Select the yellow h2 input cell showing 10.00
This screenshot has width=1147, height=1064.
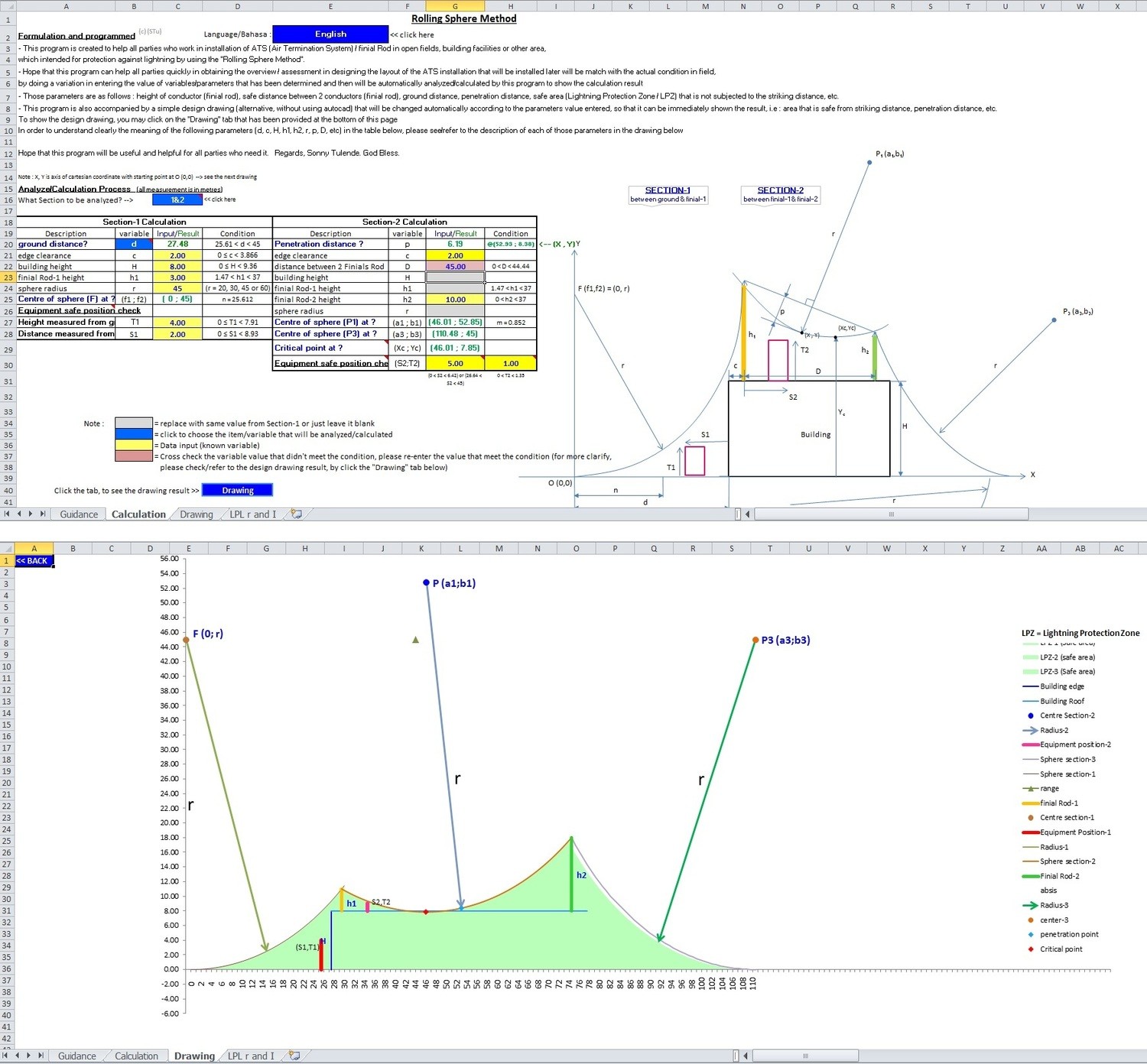(454, 299)
